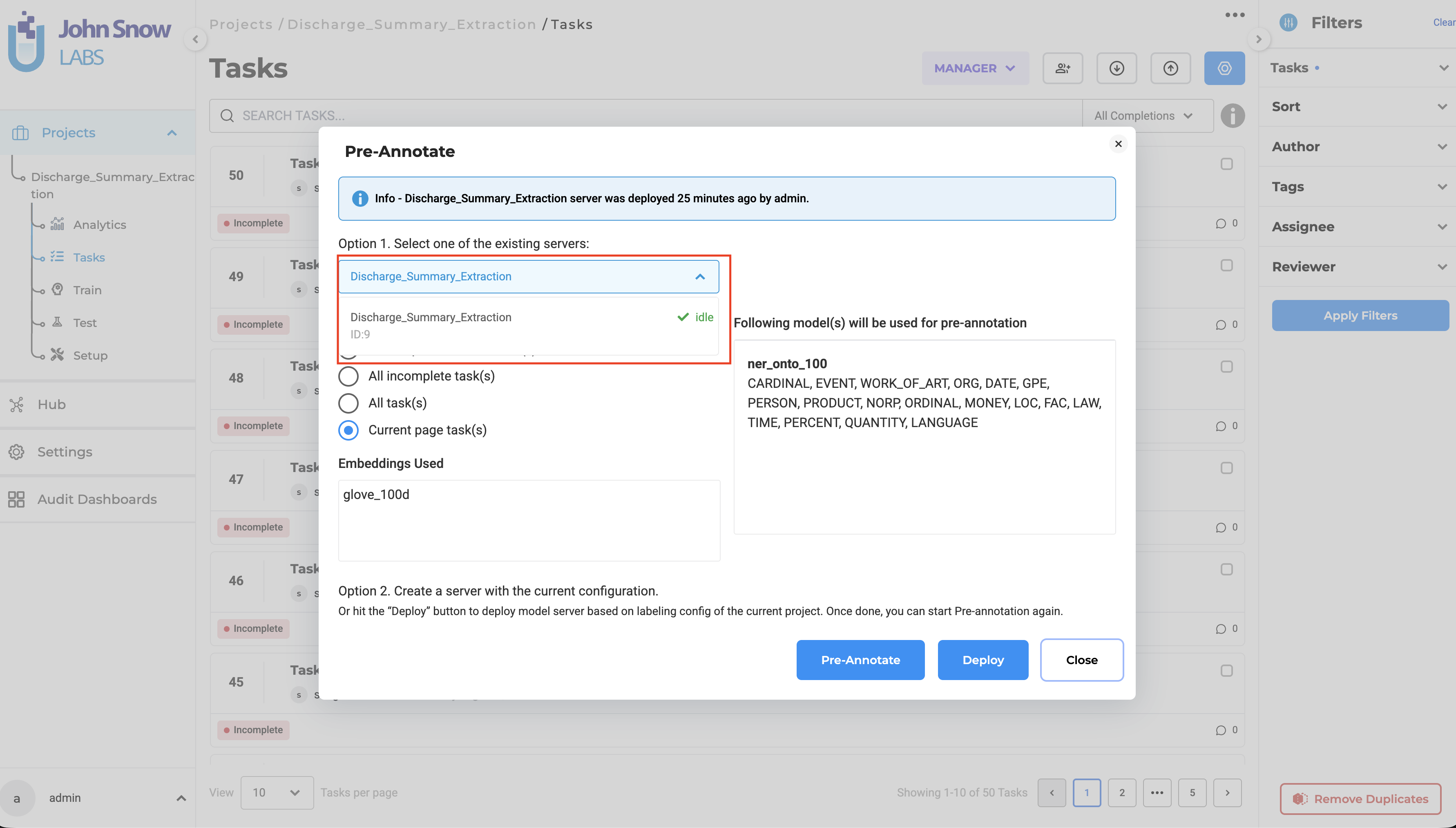1456x828 pixels.
Task: Collapse the Projects sidebar section
Action: tap(172, 132)
